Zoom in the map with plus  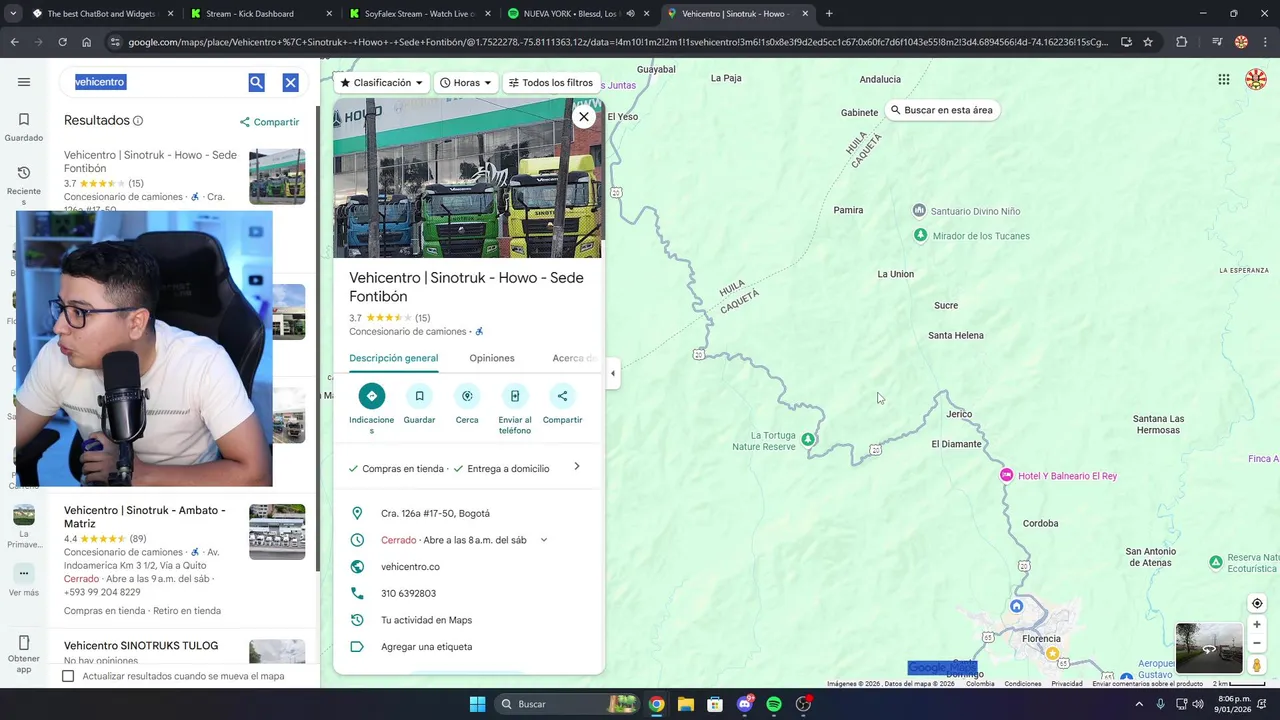(1257, 625)
